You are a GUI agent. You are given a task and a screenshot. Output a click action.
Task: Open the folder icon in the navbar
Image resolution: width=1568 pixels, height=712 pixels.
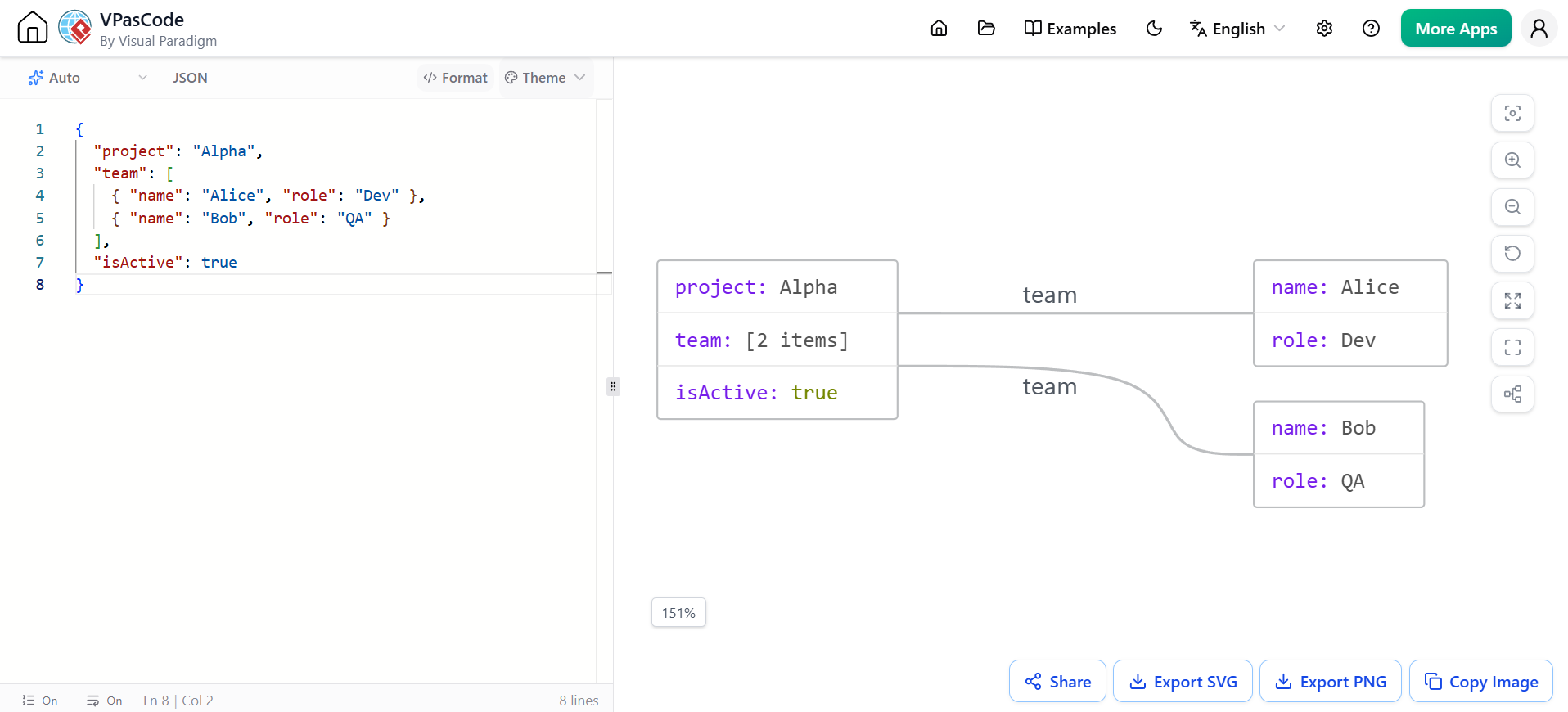986,29
